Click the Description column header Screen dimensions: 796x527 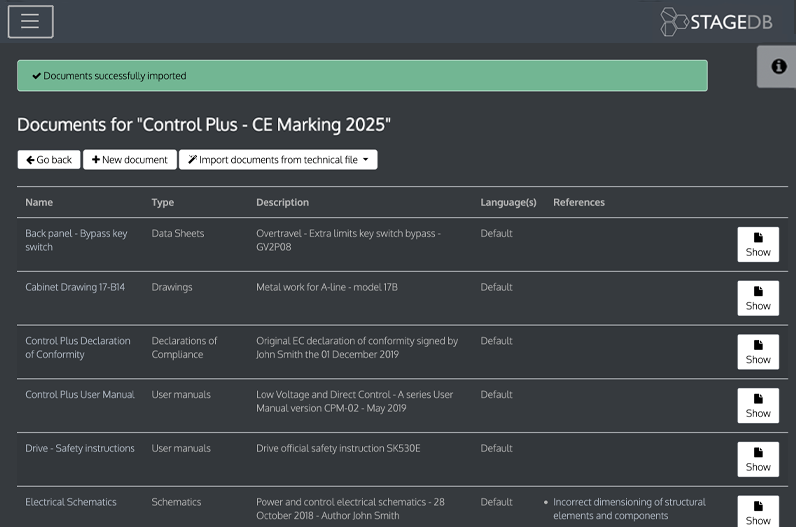coord(282,202)
